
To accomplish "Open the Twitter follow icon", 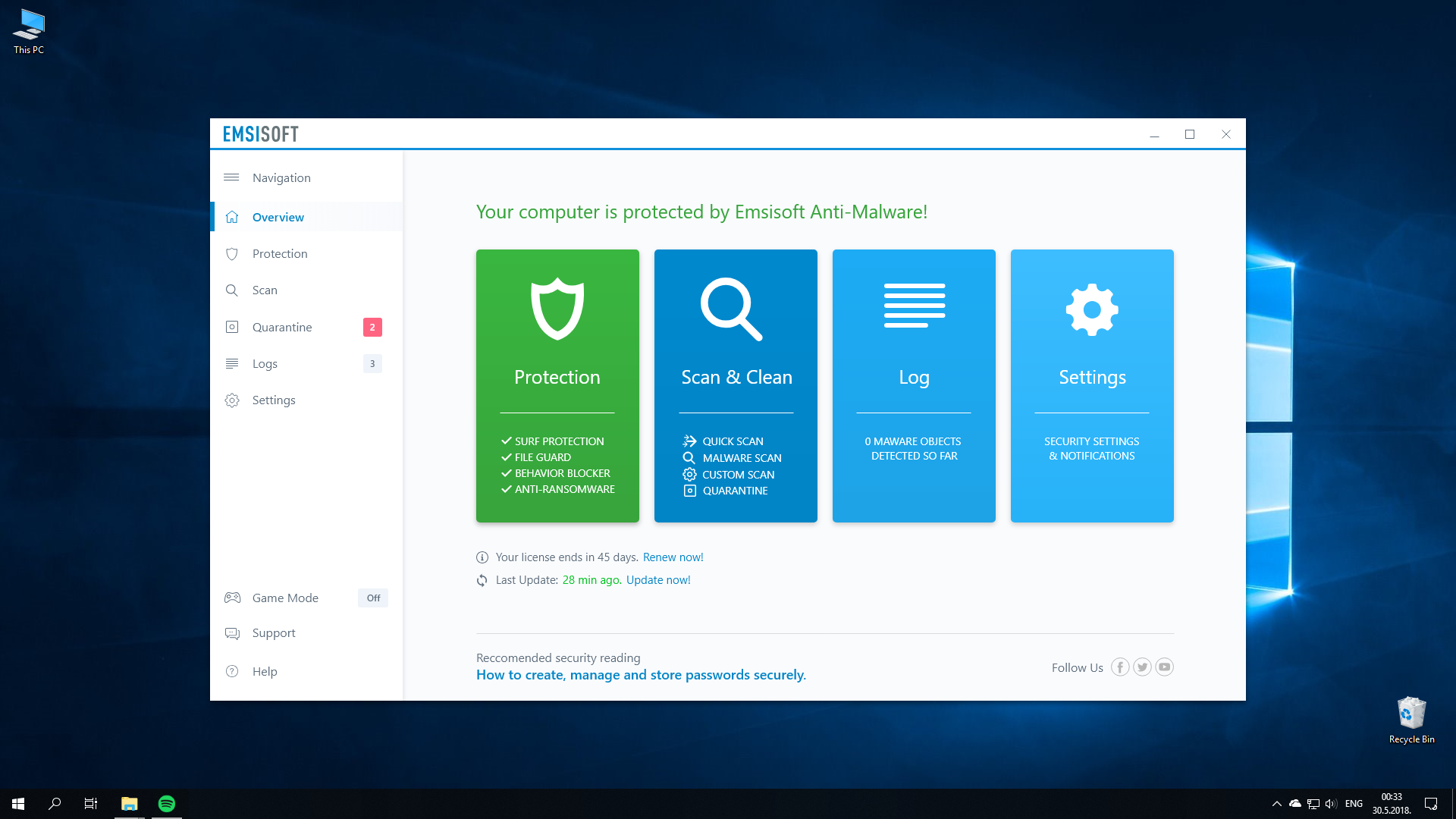I will (1142, 667).
